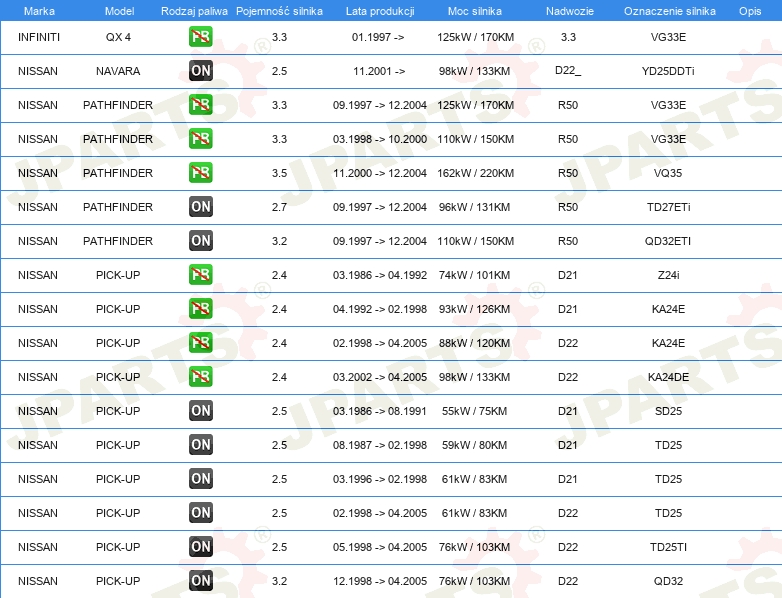Click diesel ON icon in PATHFINDER TD27ETi row
The width and height of the screenshot is (782, 598).
pyautogui.click(x=200, y=206)
